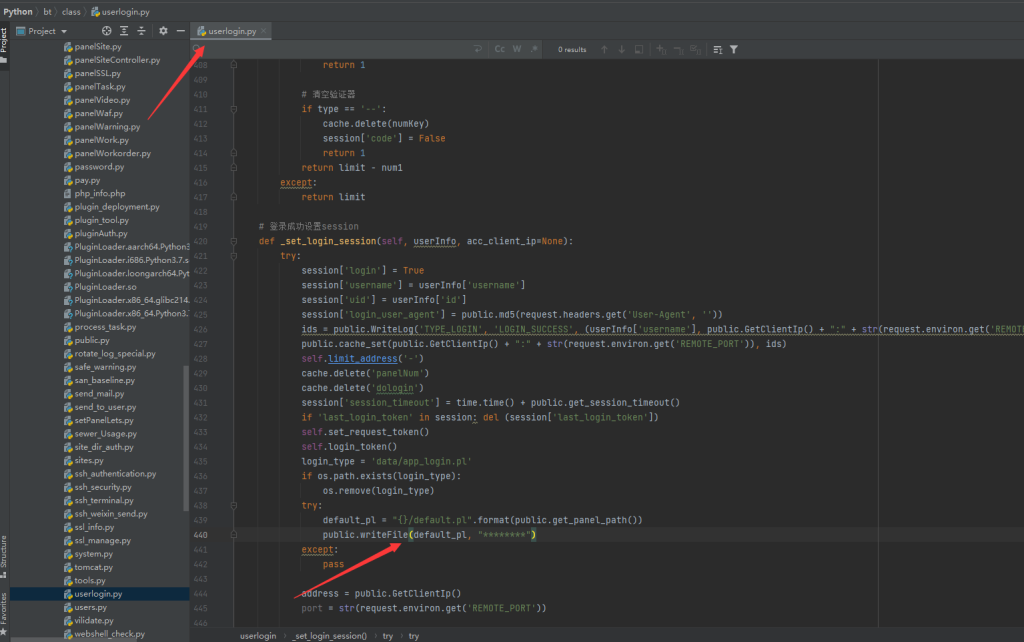
Task: Open the Structure tool window tab
Action: (x=4, y=552)
